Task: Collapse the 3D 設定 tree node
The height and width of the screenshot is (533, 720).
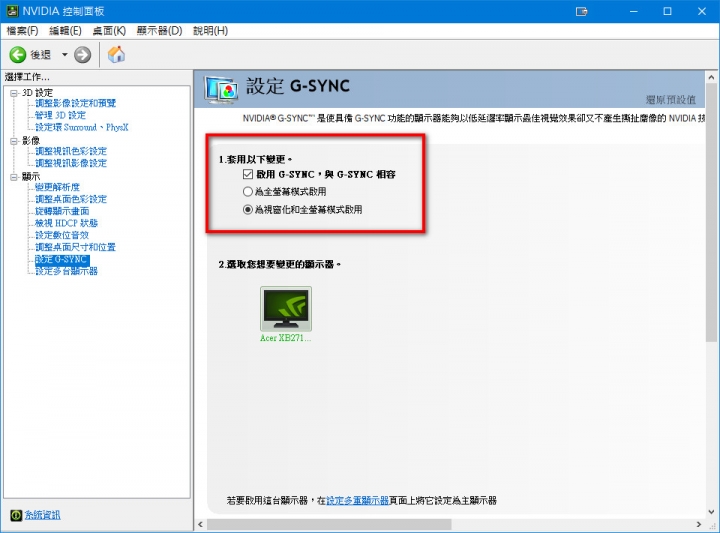Action: point(14,93)
